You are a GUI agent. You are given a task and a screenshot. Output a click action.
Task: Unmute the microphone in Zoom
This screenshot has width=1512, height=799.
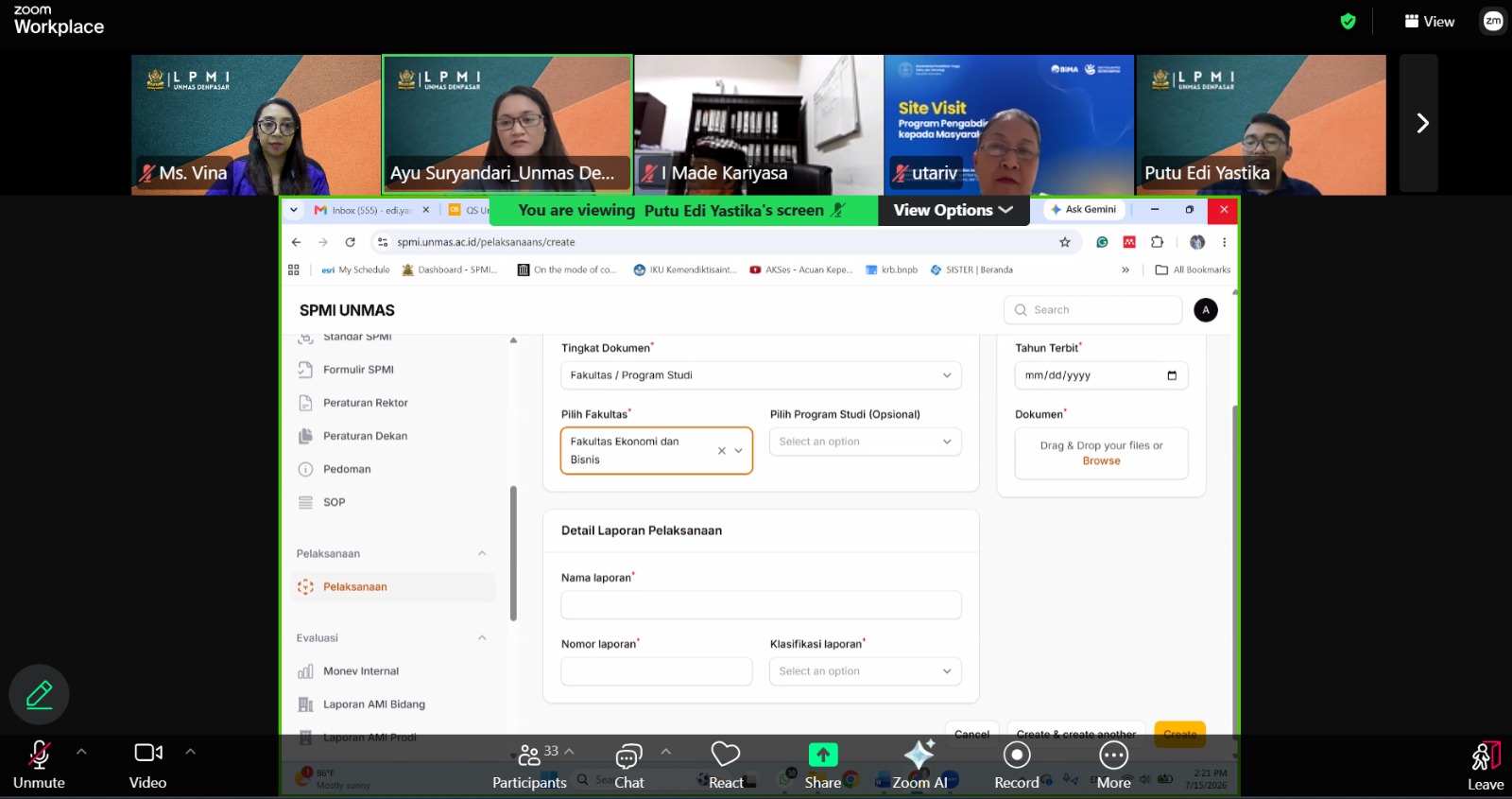pos(39,764)
